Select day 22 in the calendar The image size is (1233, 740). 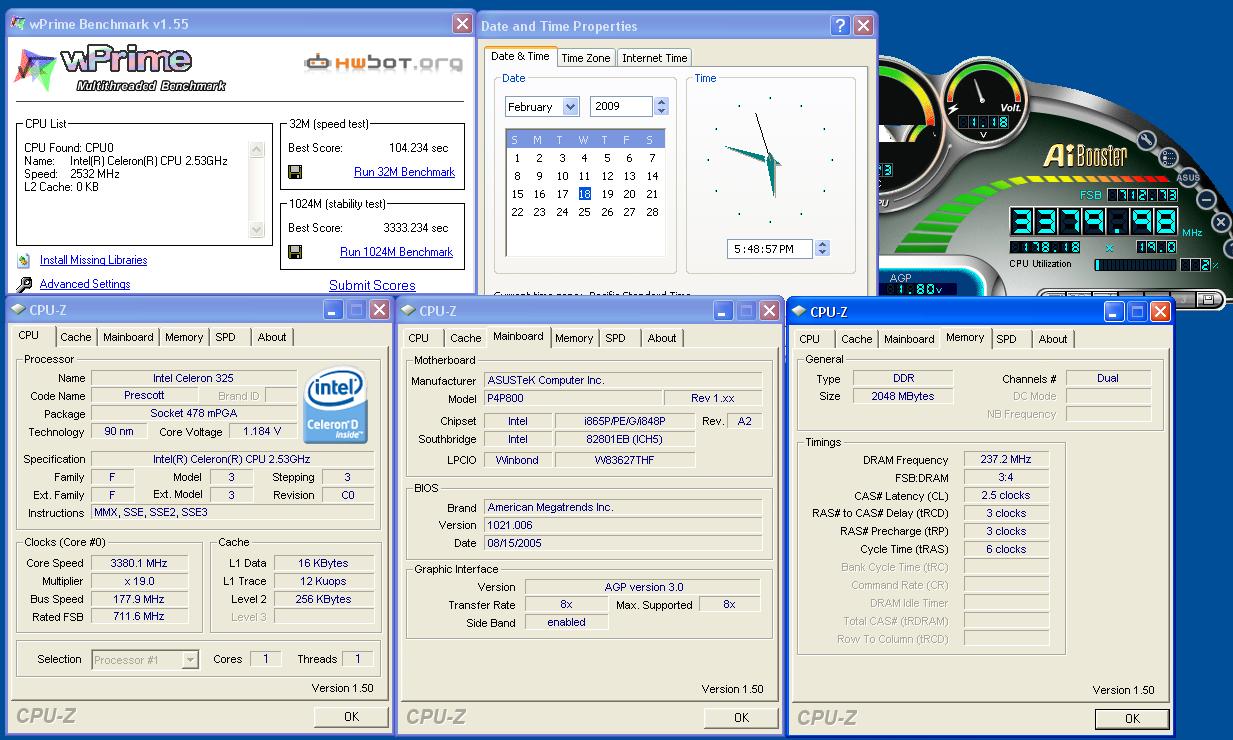517,212
